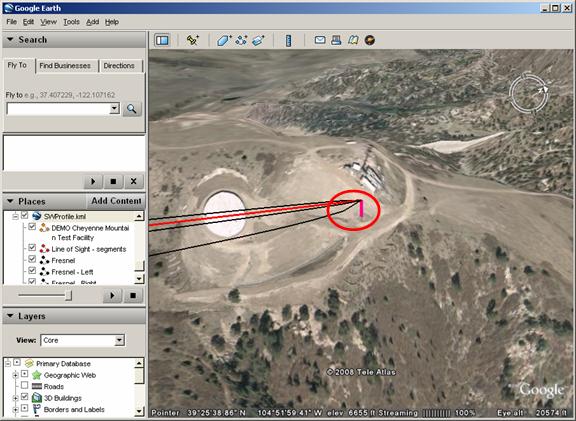The image size is (576, 421).
Task: Click the Geographic Web star icon
Action: [x=36, y=375]
